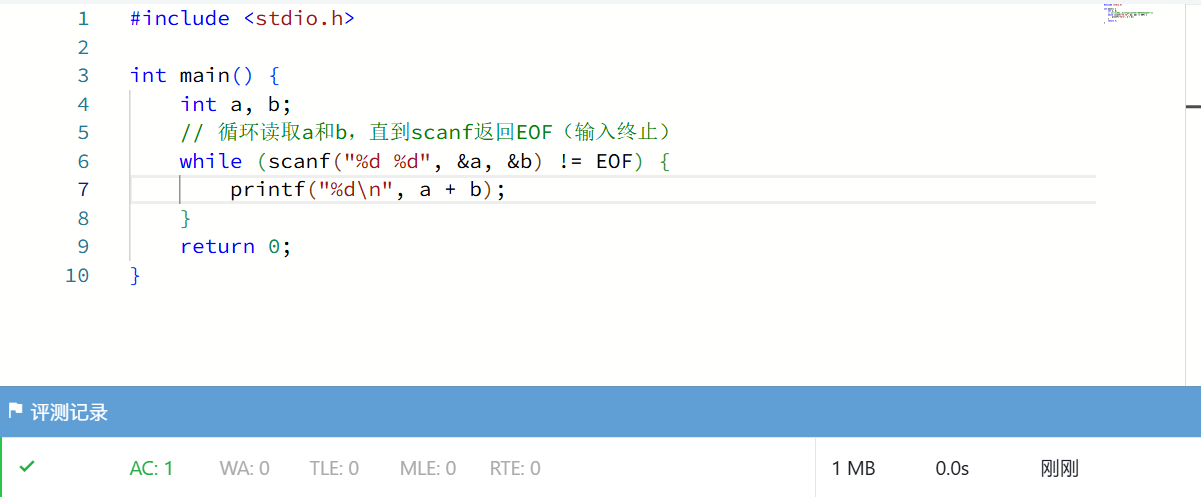The image size is (1201, 497).
Task: Click line number 1 in gutter
Action: click(x=82, y=18)
